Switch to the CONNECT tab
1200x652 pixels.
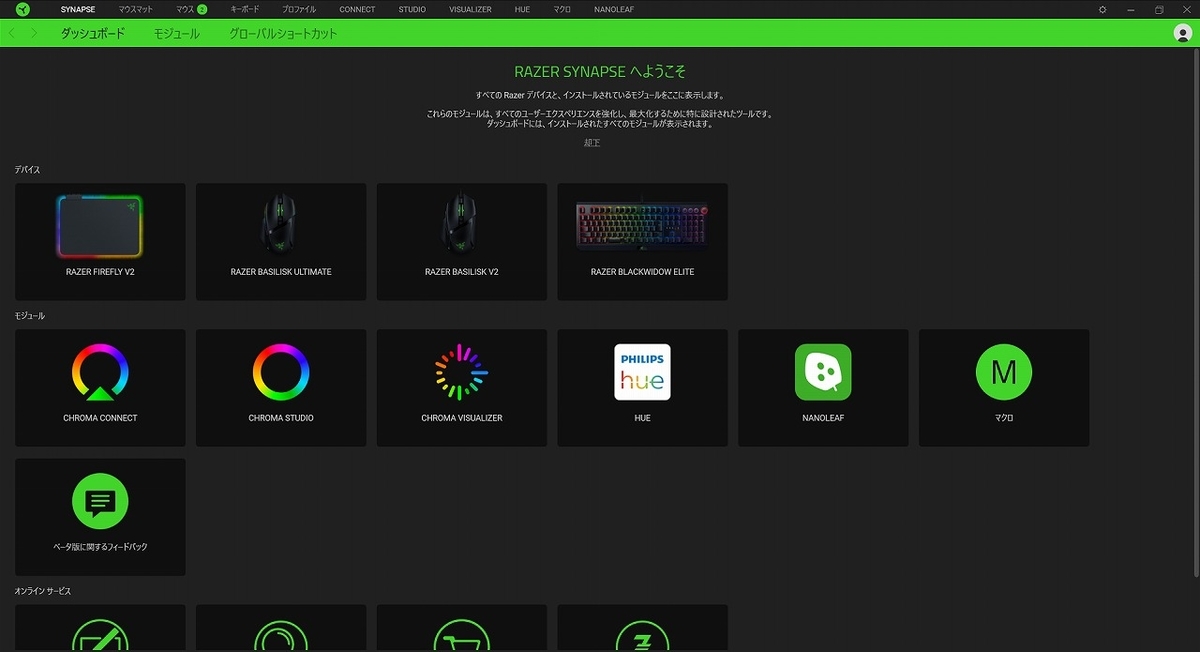coord(357,9)
